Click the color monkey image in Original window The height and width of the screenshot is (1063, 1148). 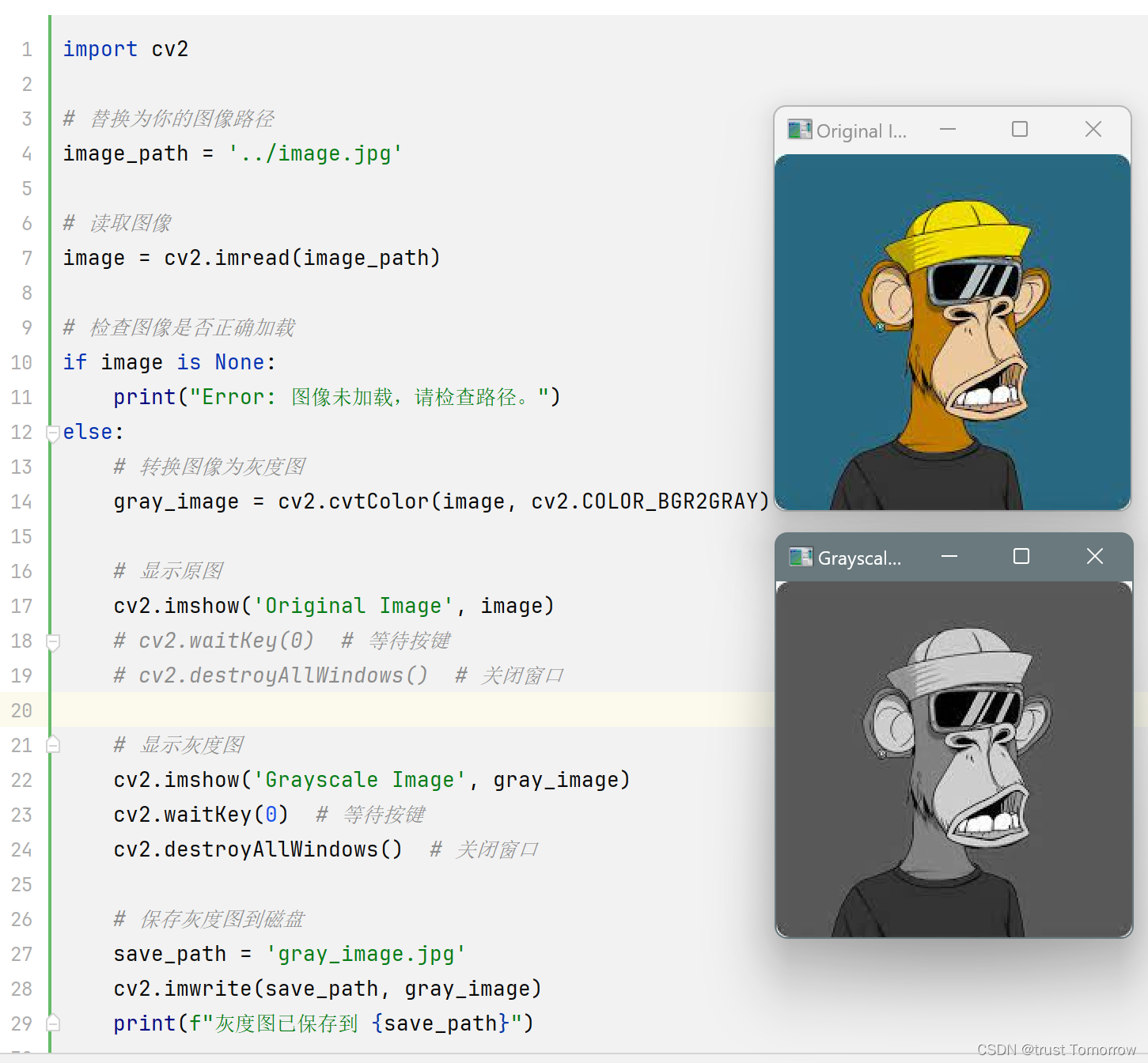coord(953,332)
